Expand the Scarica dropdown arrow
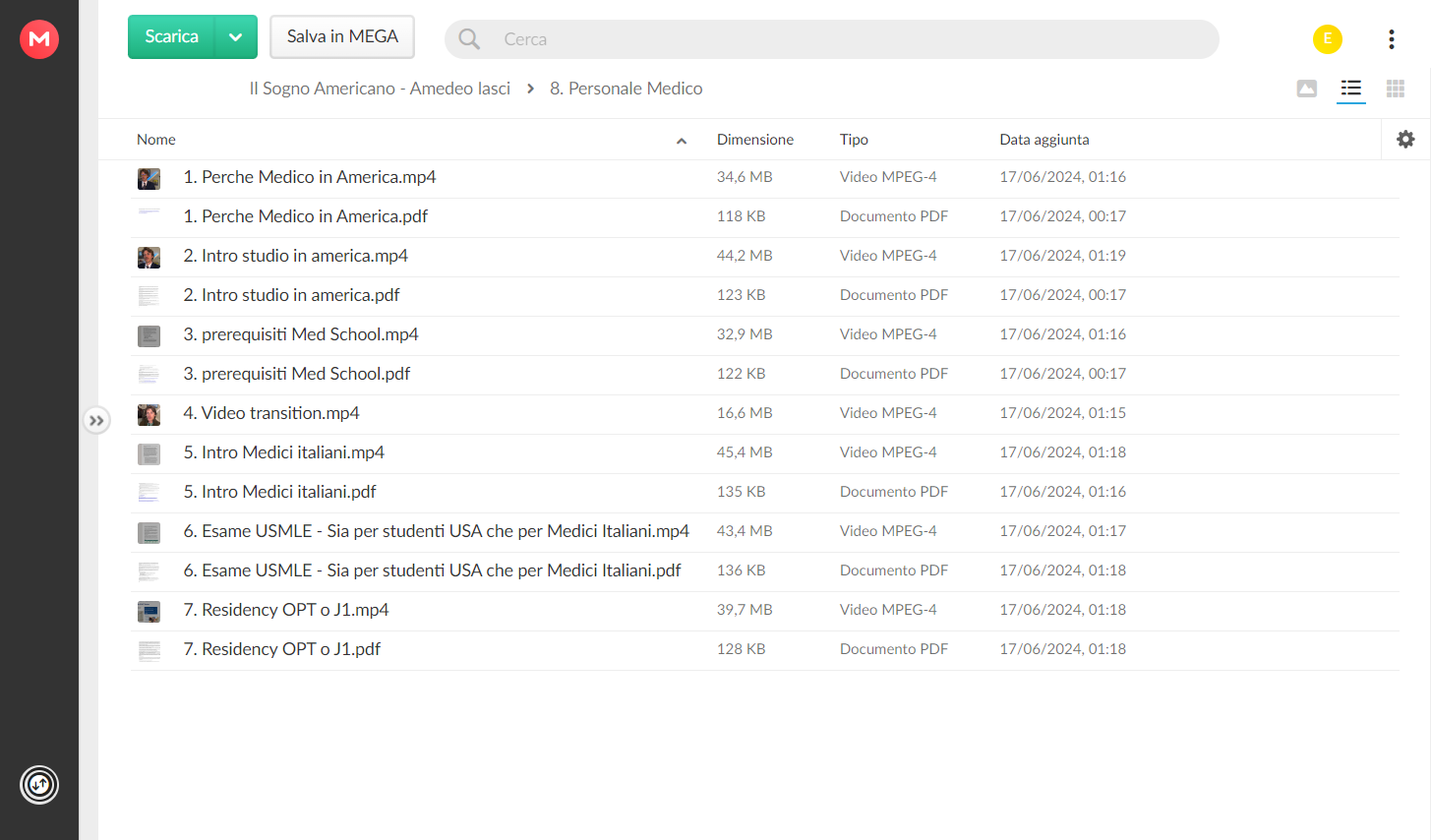Image resolution: width=1431 pixels, height=840 pixels. pyautogui.click(x=236, y=37)
